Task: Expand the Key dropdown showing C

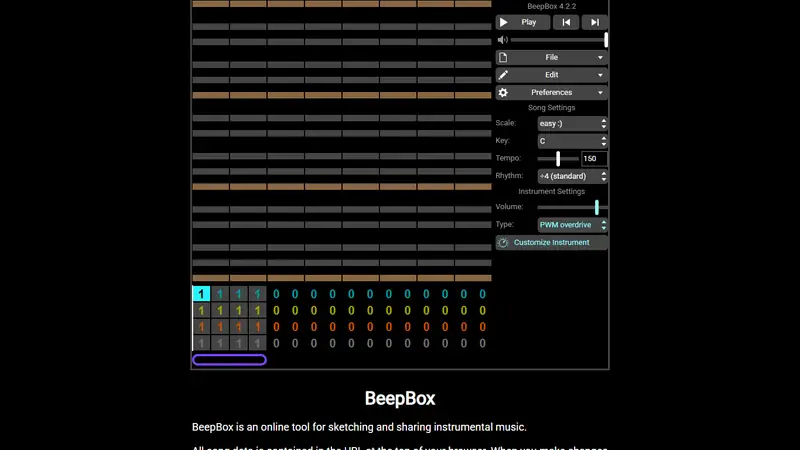Action: click(572, 141)
